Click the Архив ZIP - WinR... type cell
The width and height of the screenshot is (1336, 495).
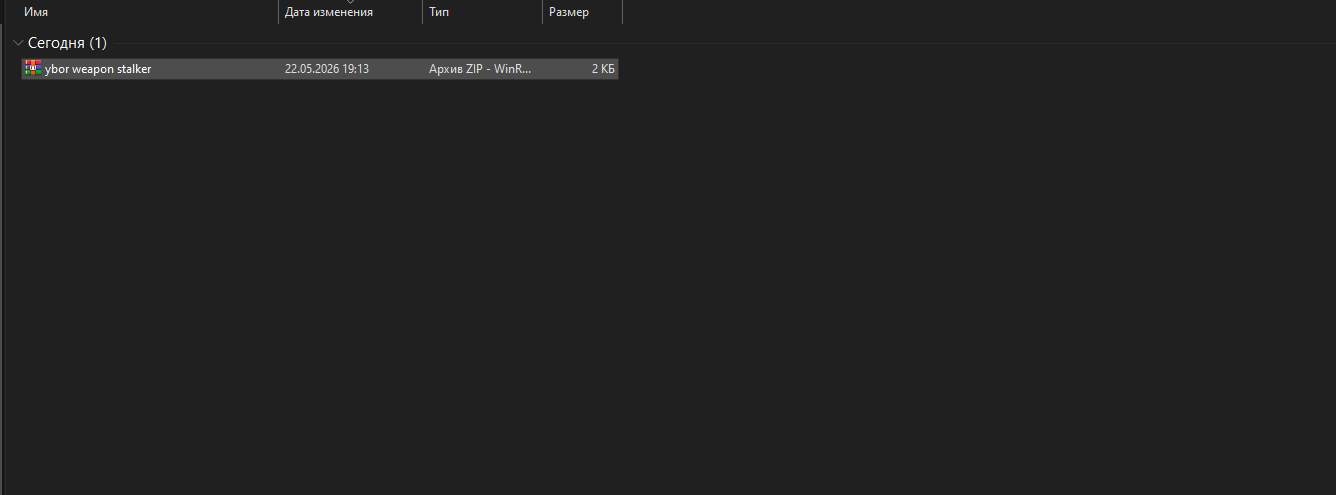click(481, 69)
